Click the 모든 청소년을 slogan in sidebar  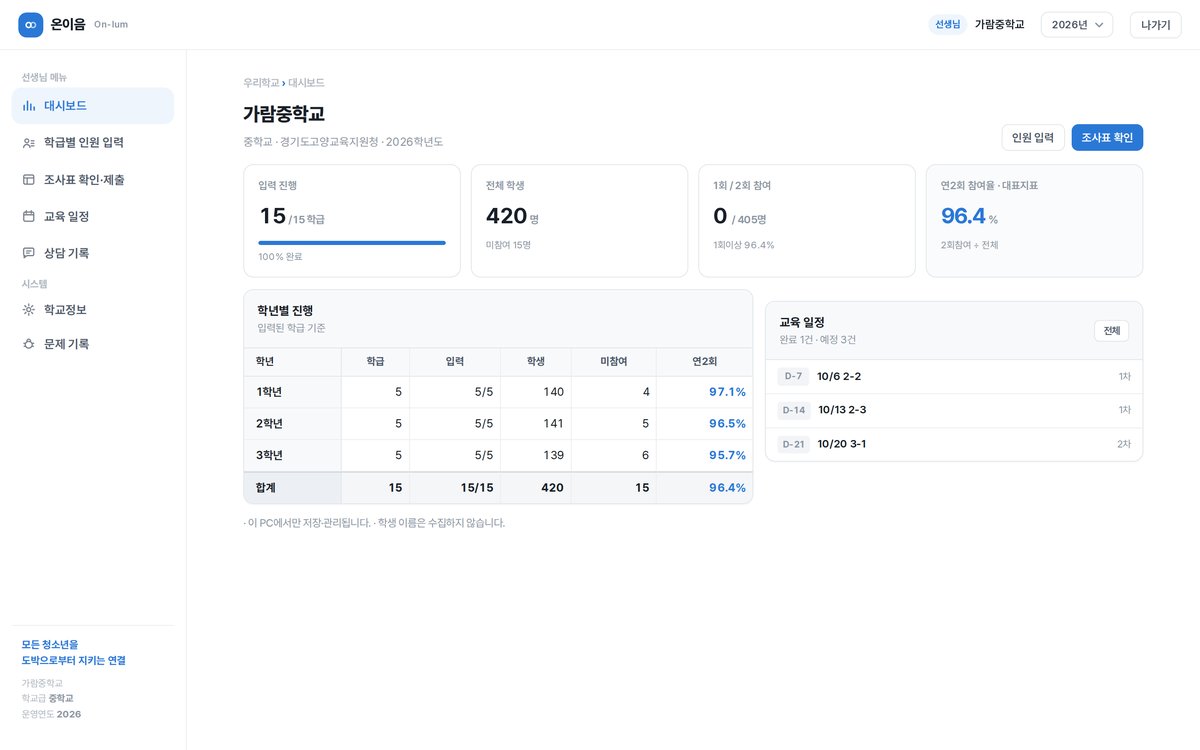(50, 645)
